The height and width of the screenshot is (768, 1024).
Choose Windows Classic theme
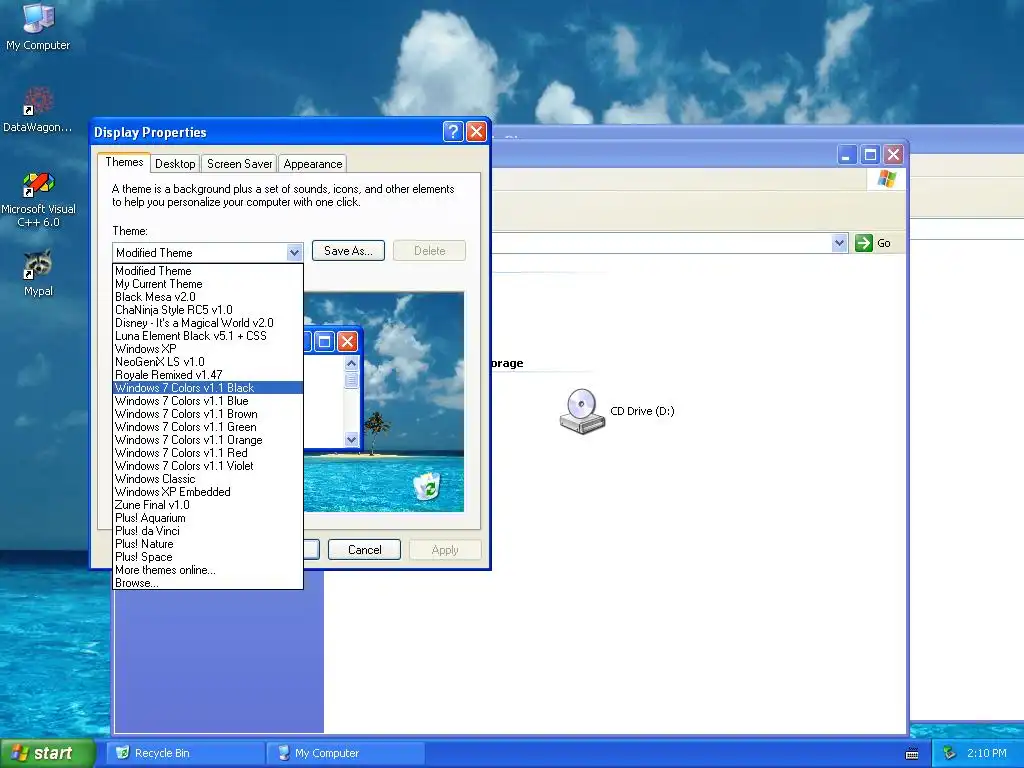(208, 479)
